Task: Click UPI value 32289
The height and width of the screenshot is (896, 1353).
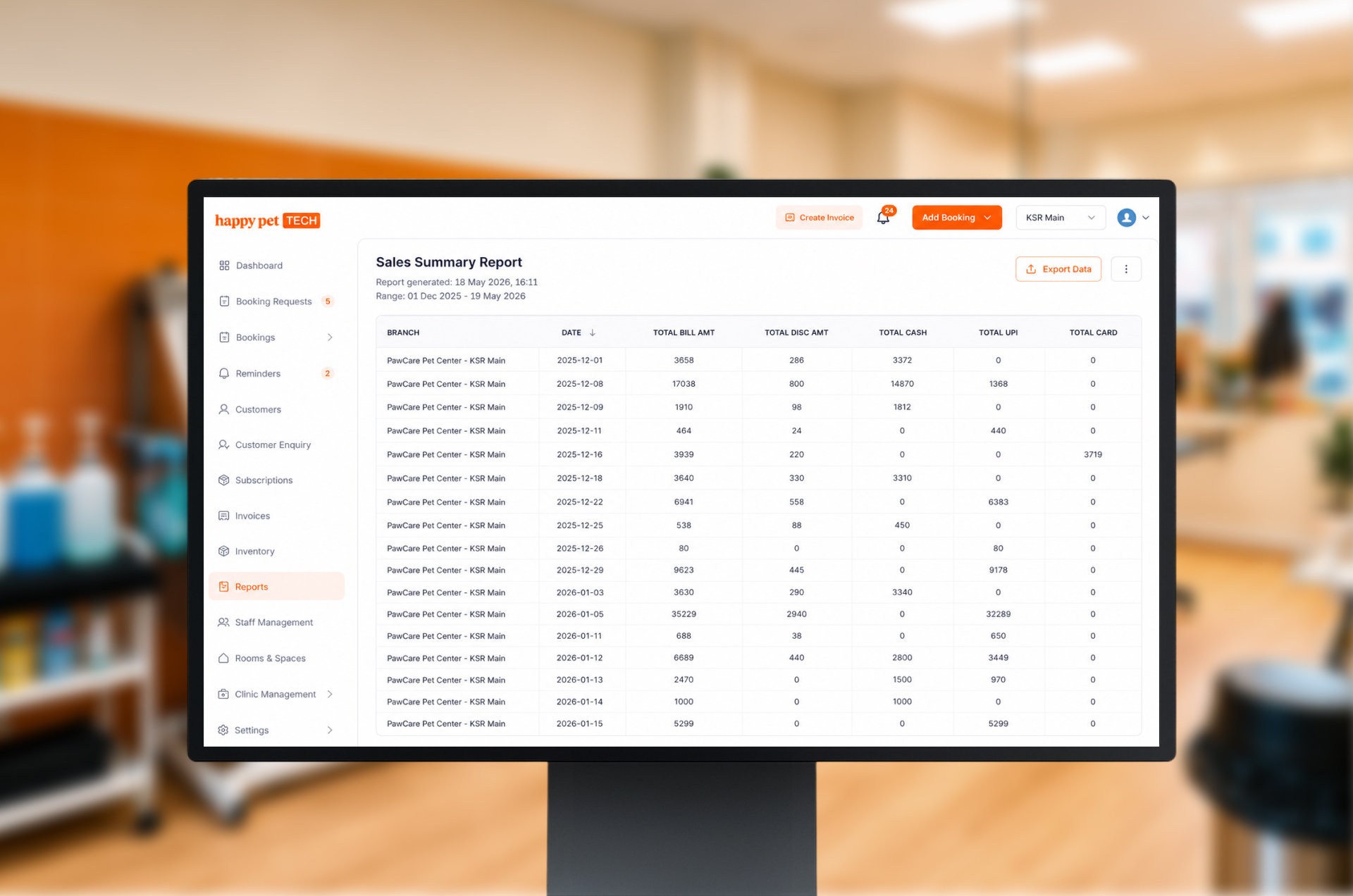Action: (998, 614)
